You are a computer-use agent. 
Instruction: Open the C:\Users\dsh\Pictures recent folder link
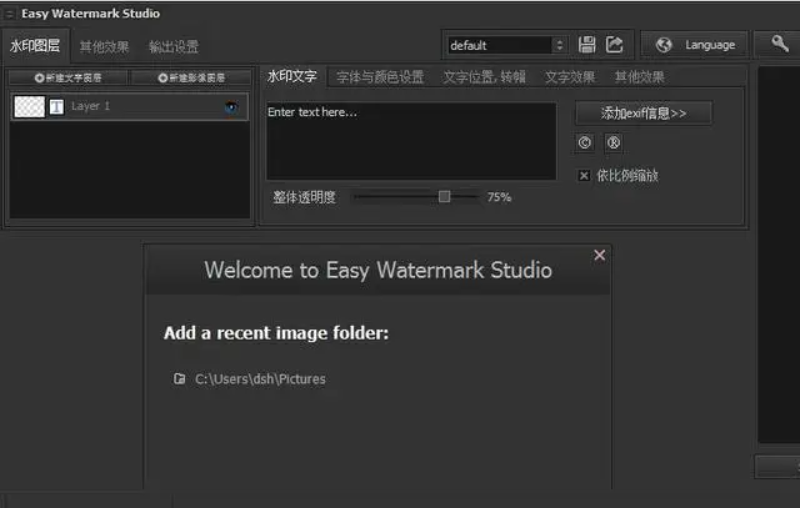point(260,379)
